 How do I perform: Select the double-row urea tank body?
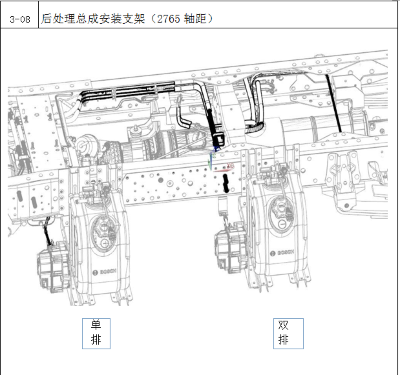point(279,230)
